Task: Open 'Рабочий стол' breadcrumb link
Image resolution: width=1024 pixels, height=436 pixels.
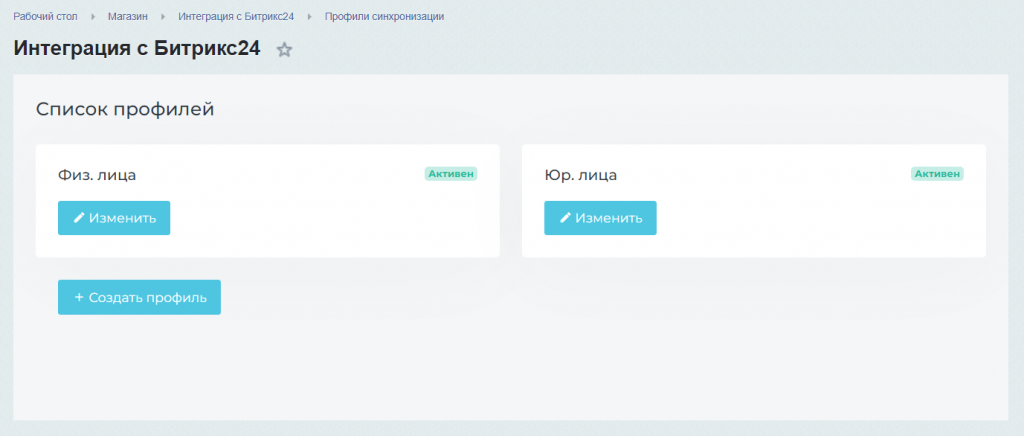Action: (x=46, y=16)
